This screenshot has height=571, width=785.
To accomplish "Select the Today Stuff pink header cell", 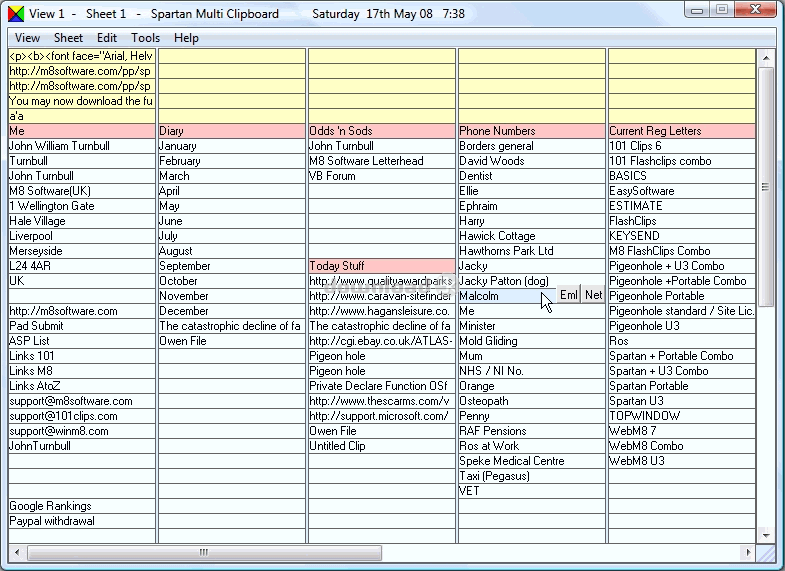I will 381,266.
